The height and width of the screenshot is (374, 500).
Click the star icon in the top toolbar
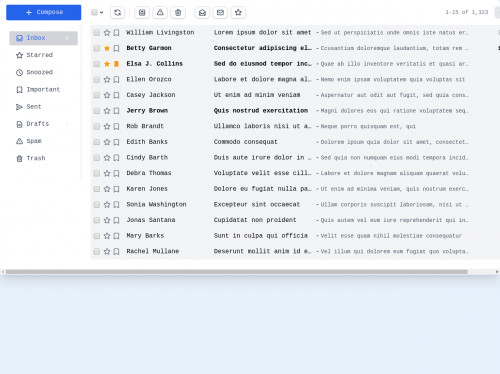(238, 12)
